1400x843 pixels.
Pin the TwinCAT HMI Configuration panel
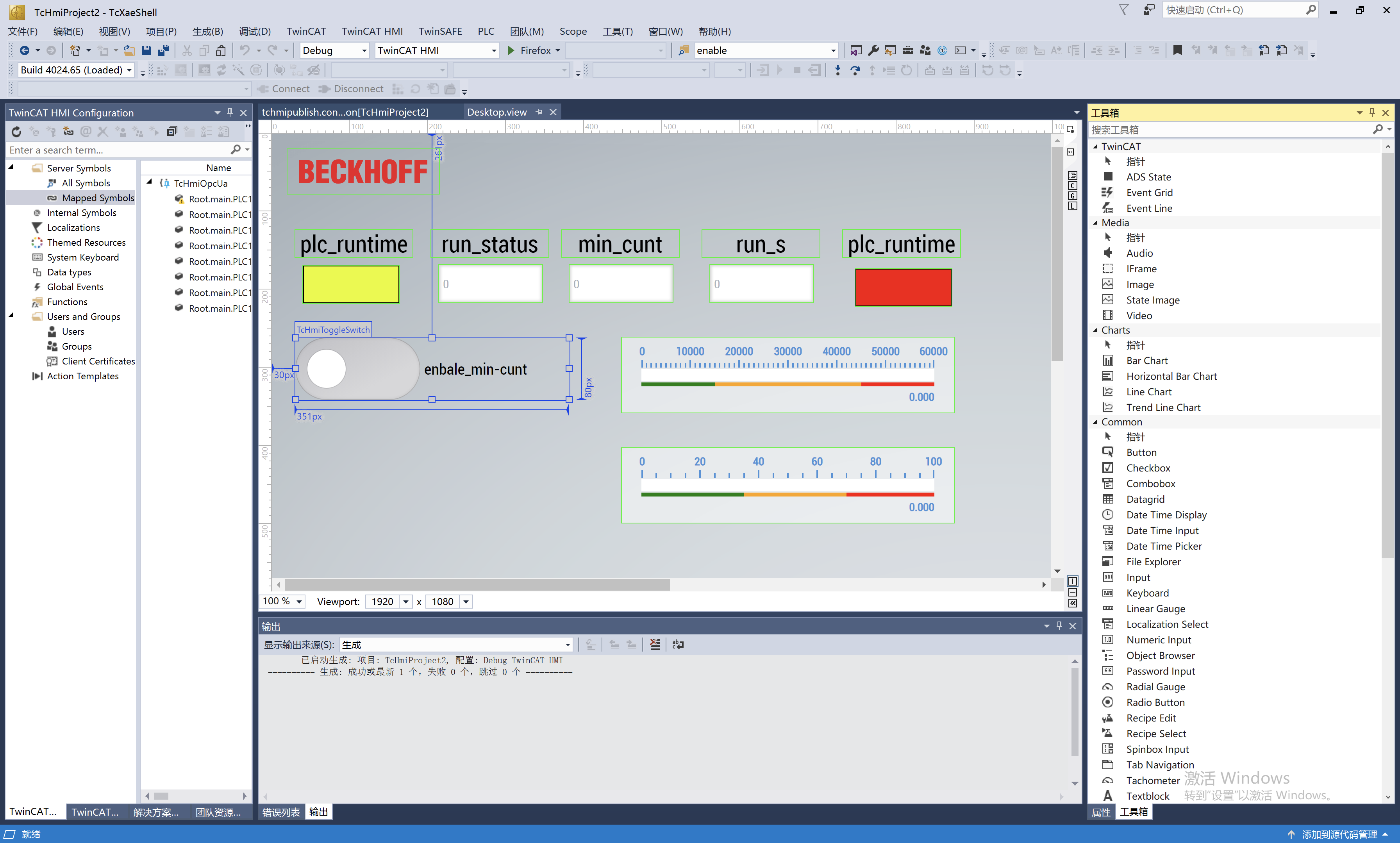coord(230,113)
